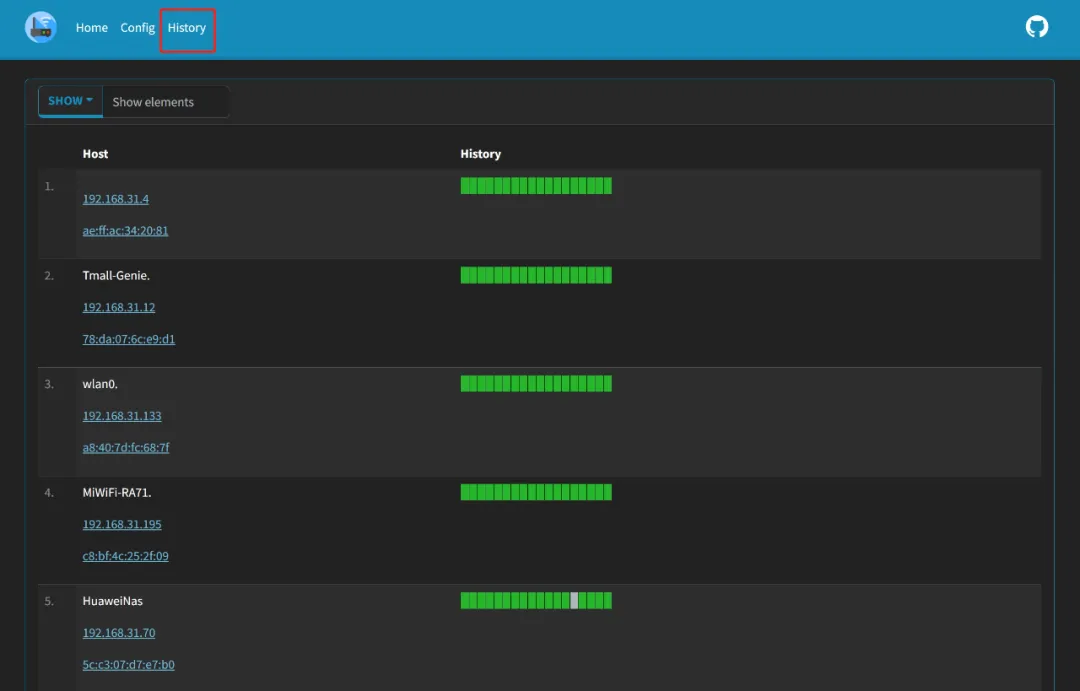Screen dimensions: 1080x691
Task: Click last green history block for wlan0
Action: (607, 384)
